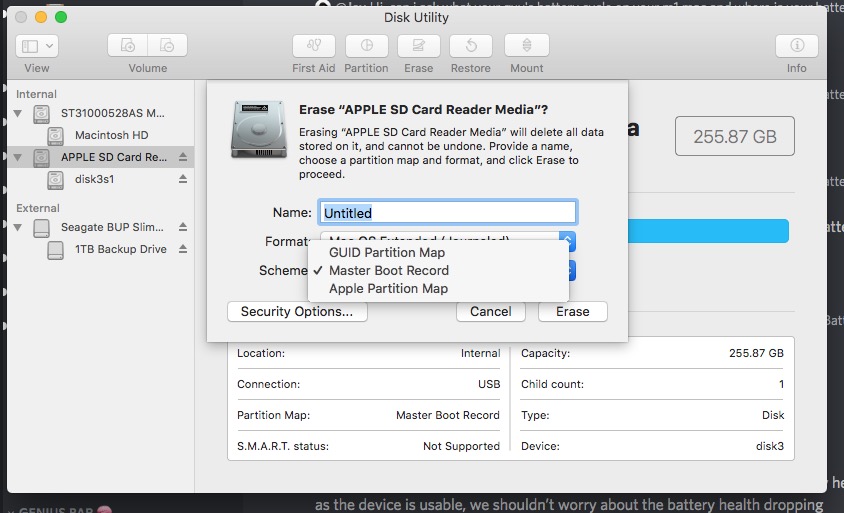Click the ST31000528AS drive icon
Viewport: 844px width, 513px height.
pyautogui.click(x=41, y=114)
